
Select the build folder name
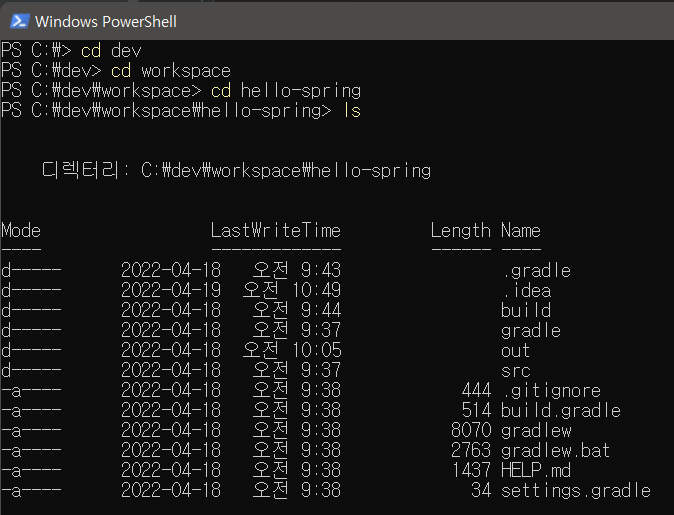pos(526,310)
